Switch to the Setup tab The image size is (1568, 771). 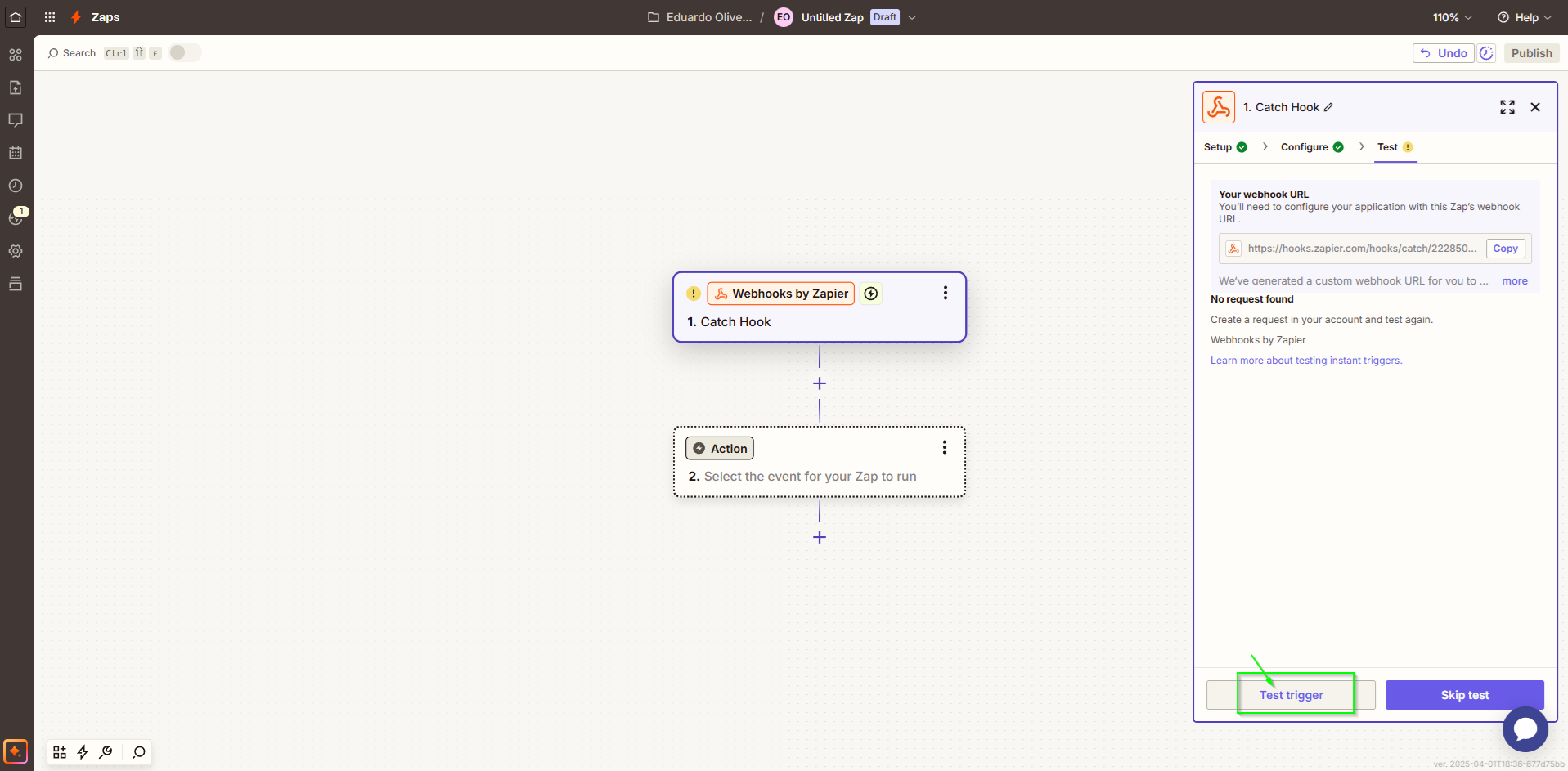click(x=1225, y=147)
